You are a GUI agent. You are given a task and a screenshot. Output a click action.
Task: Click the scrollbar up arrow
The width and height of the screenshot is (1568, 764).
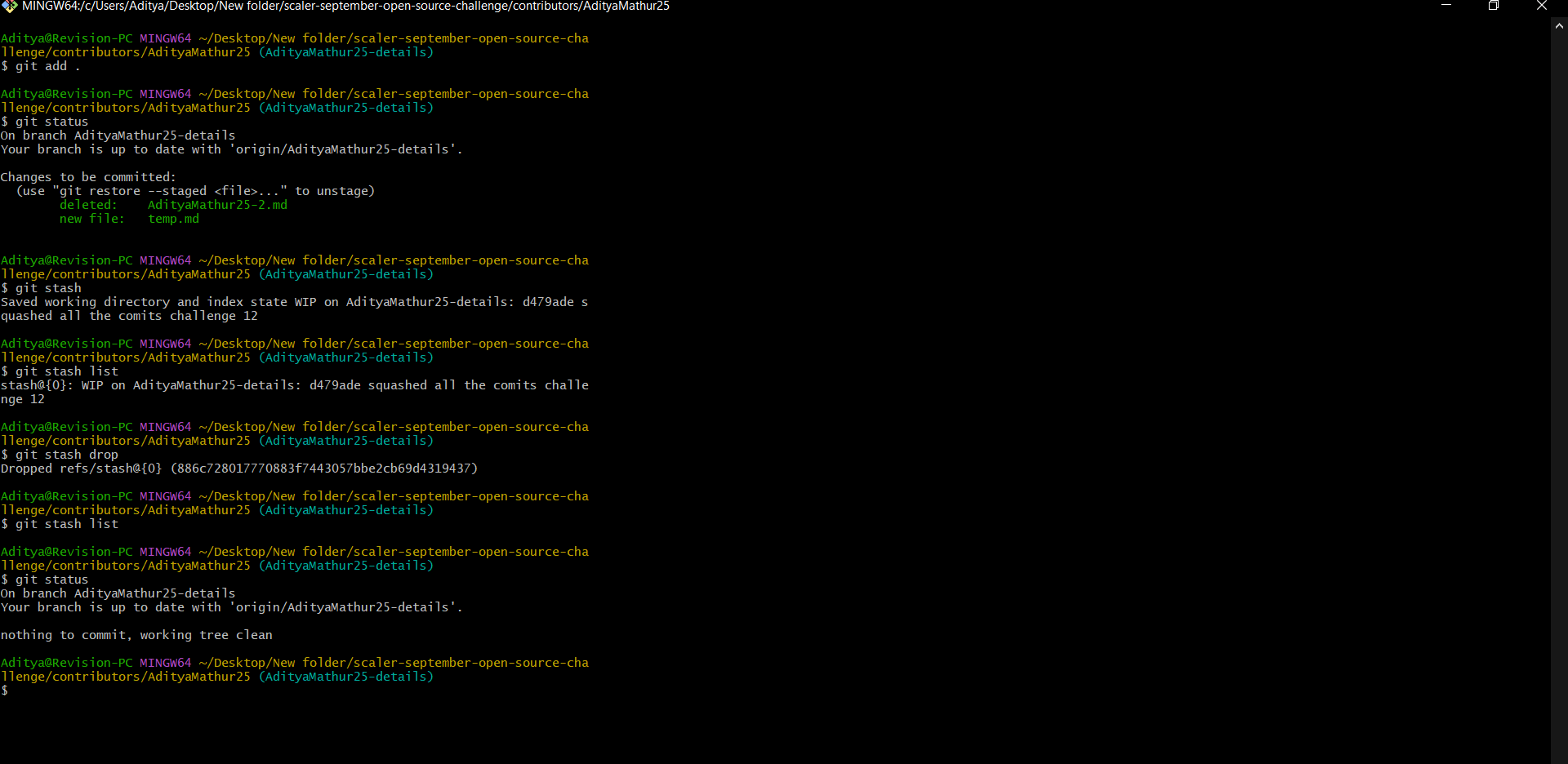pyautogui.click(x=1559, y=25)
